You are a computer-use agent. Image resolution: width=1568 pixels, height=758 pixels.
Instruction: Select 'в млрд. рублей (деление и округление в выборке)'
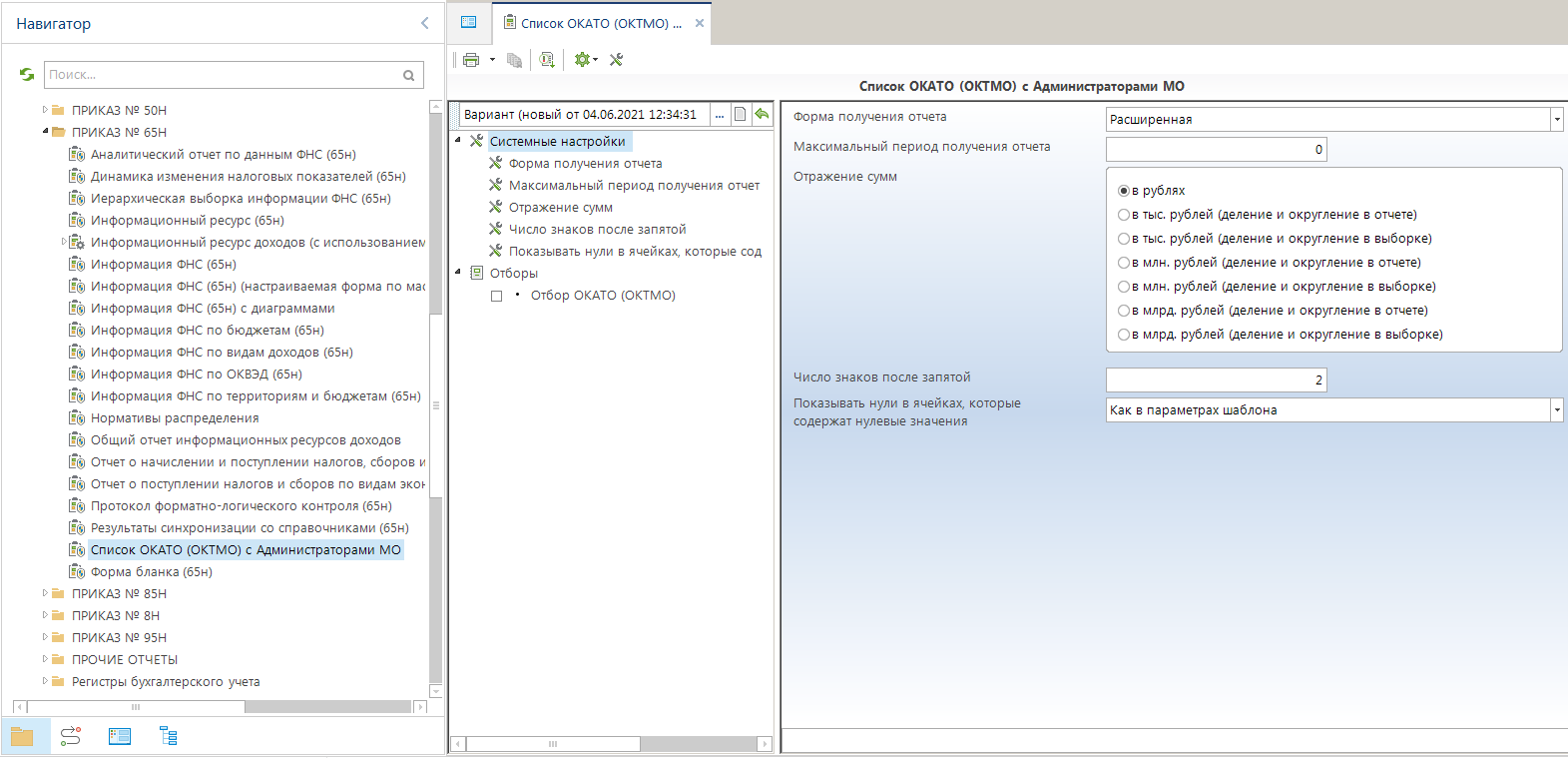1124,335
